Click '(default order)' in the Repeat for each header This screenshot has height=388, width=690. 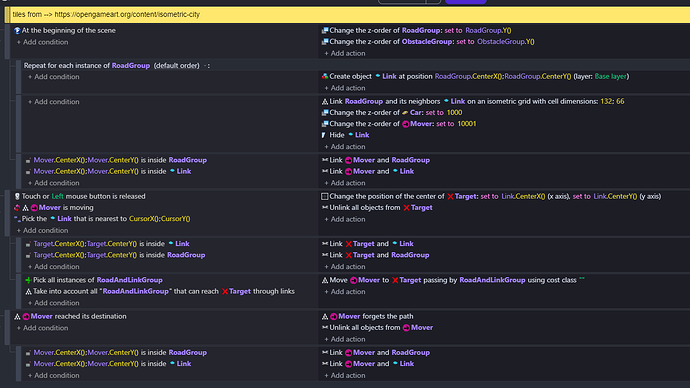(176, 66)
